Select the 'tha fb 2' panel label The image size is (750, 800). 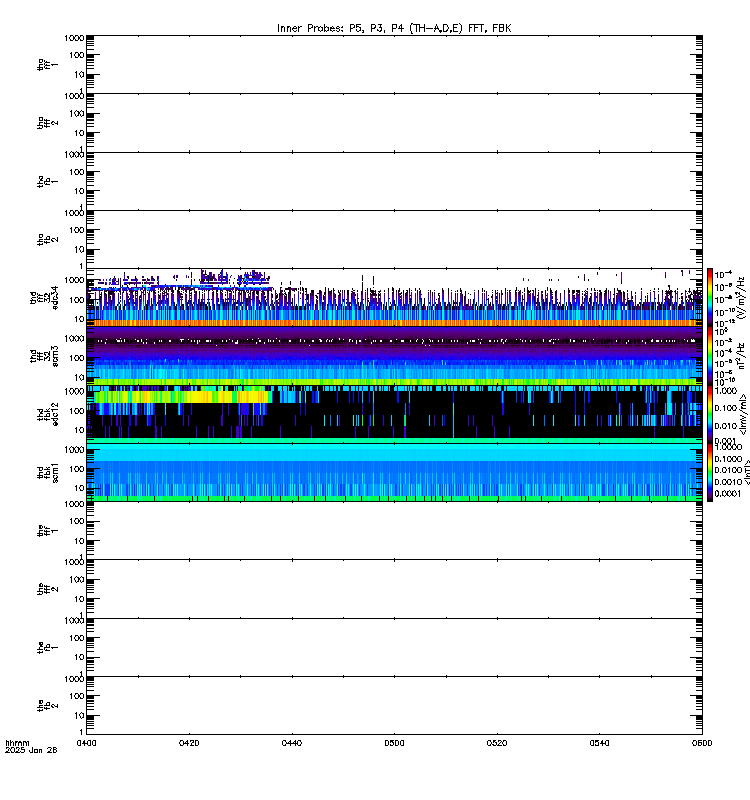pyautogui.click(x=47, y=240)
